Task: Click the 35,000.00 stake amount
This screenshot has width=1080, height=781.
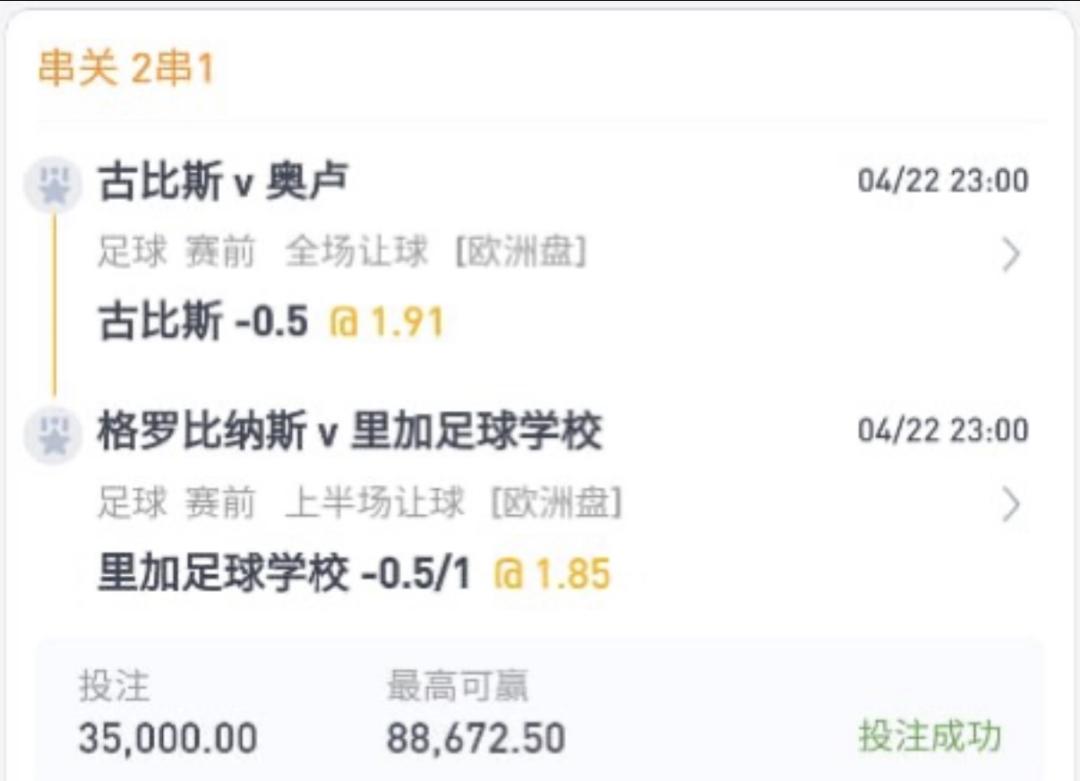Action: click(x=168, y=738)
